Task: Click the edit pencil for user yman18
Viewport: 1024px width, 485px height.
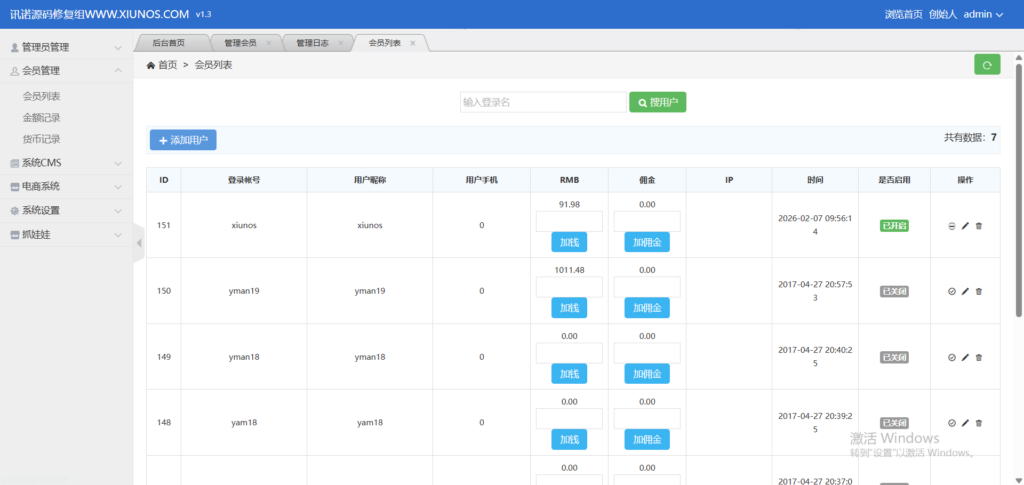Action: [965, 358]
